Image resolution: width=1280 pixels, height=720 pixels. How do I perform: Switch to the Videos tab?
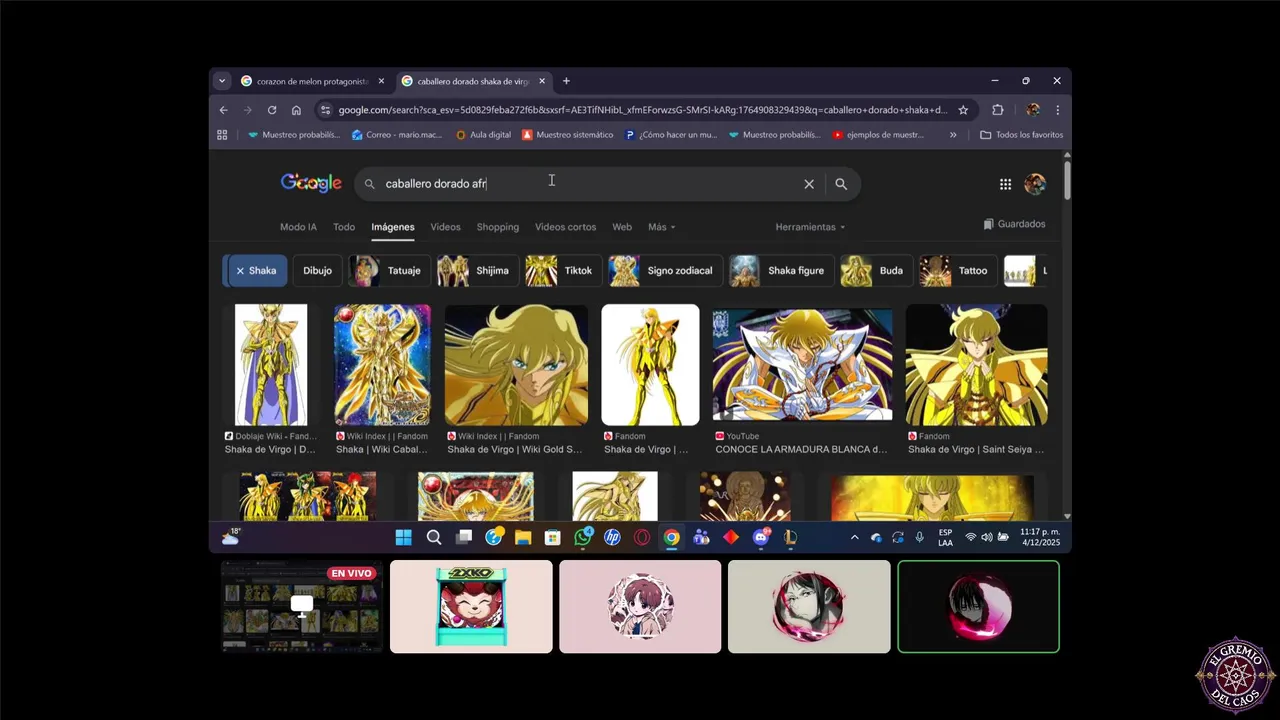pyautogui.click(x=445, y=227)
